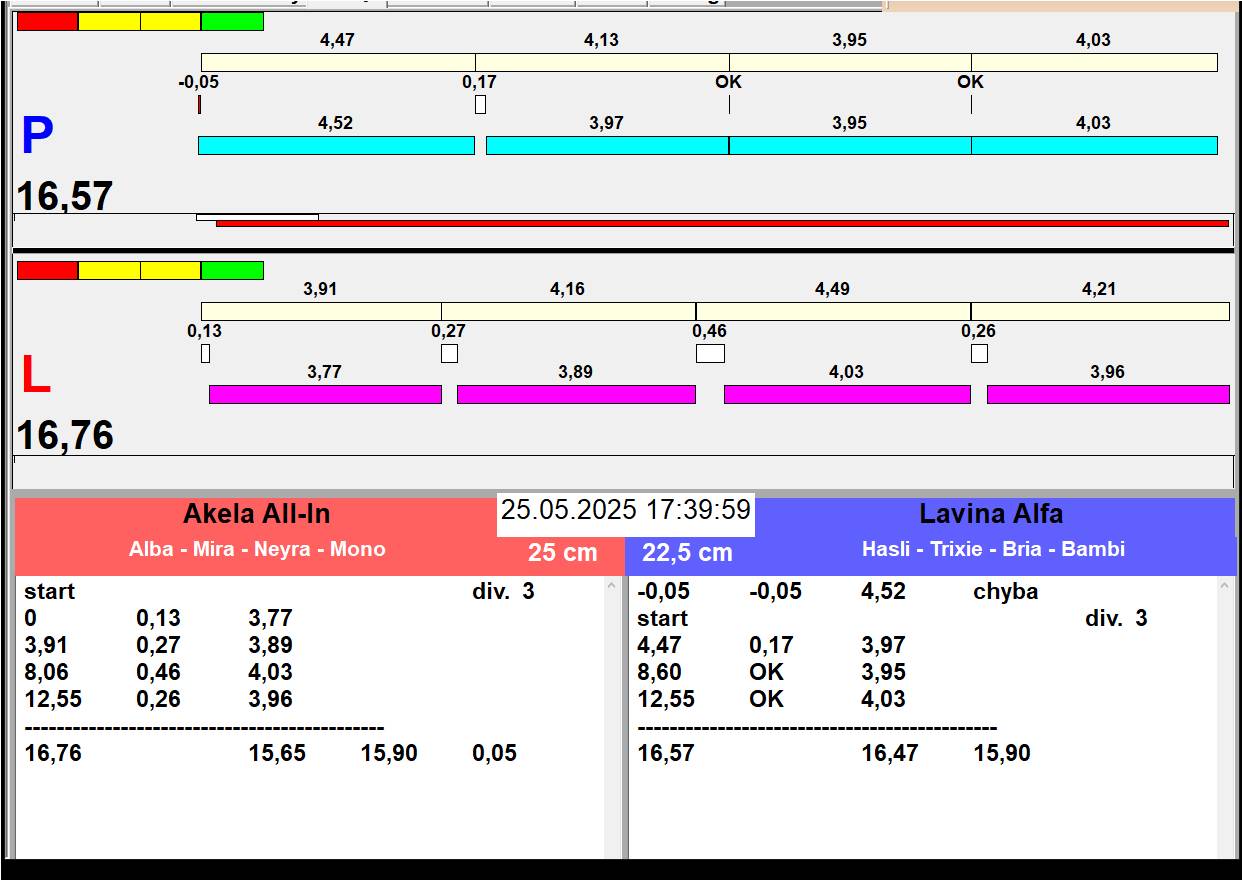Click the Lavina Alfa team header
Viewport: 1242px width, 880px height.
[x=990, y=514]
